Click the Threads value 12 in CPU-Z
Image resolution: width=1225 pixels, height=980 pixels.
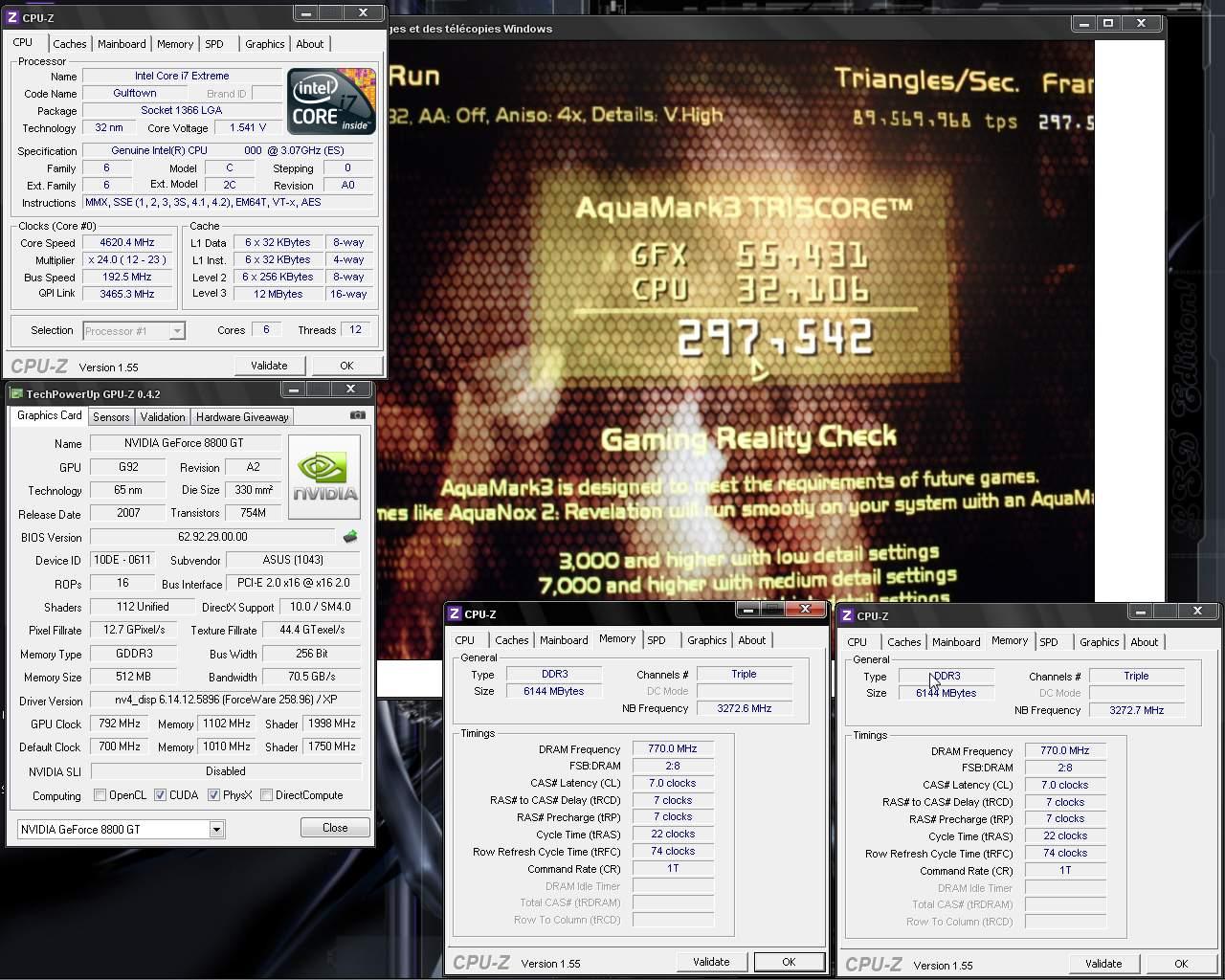356,330
